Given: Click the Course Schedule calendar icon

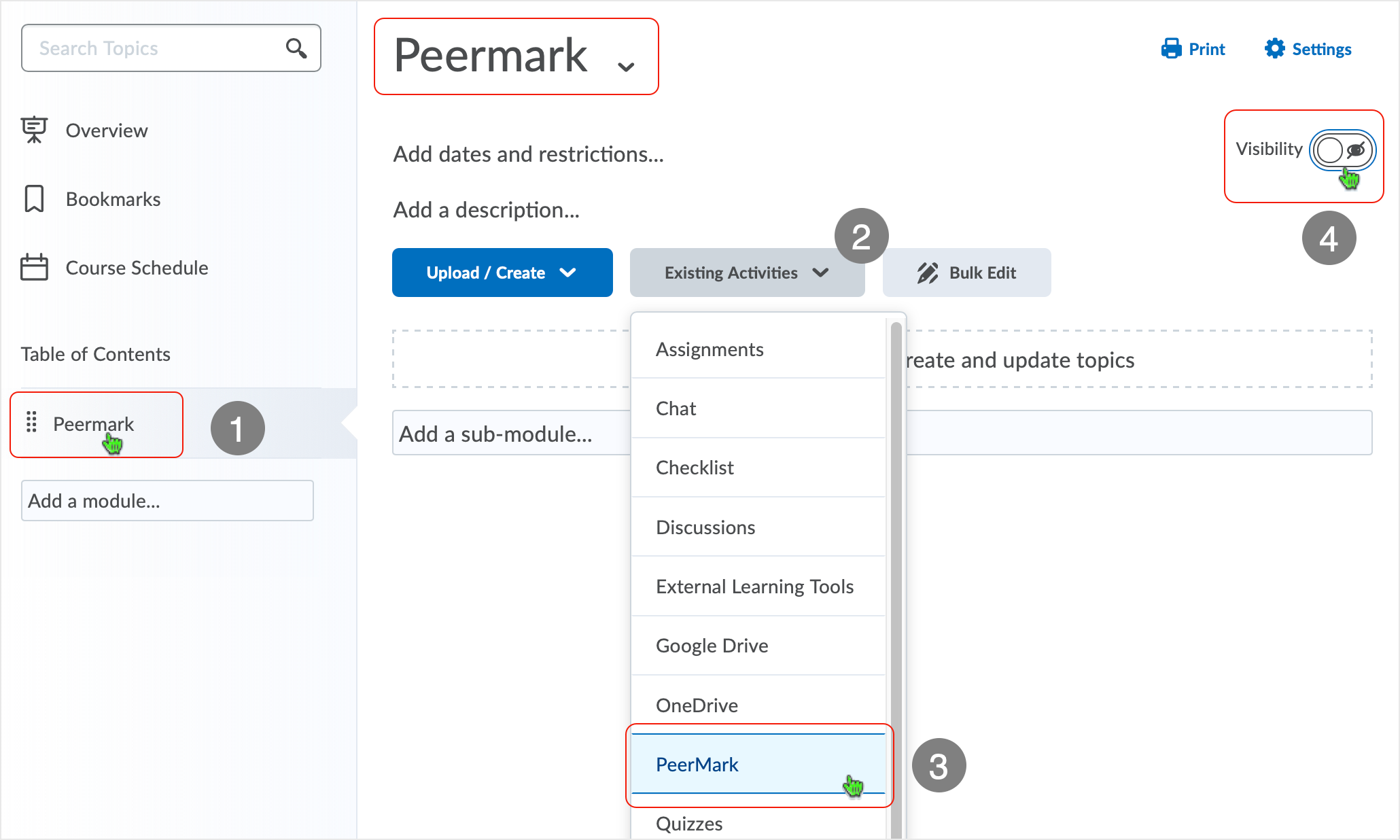Looking at the screenshot, I should pyautogui.click(x=34, y=267).
